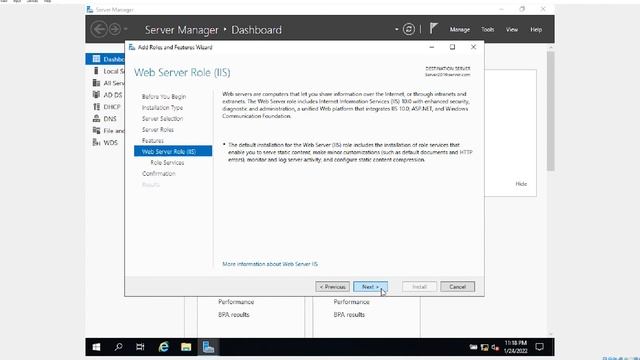The width and height of the screenshot is (640, 360).
Task: Click the Server Manager forward arrow
Action: (x=115, y=29)
